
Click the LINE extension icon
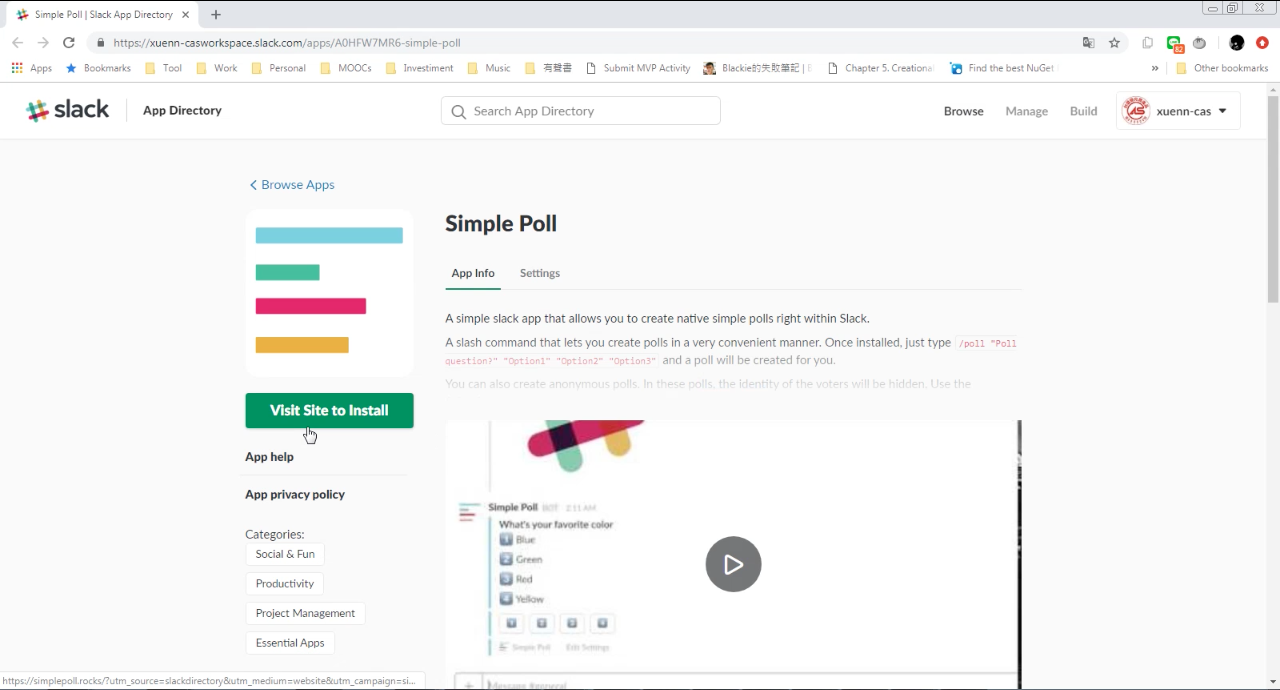[1175, 43]
